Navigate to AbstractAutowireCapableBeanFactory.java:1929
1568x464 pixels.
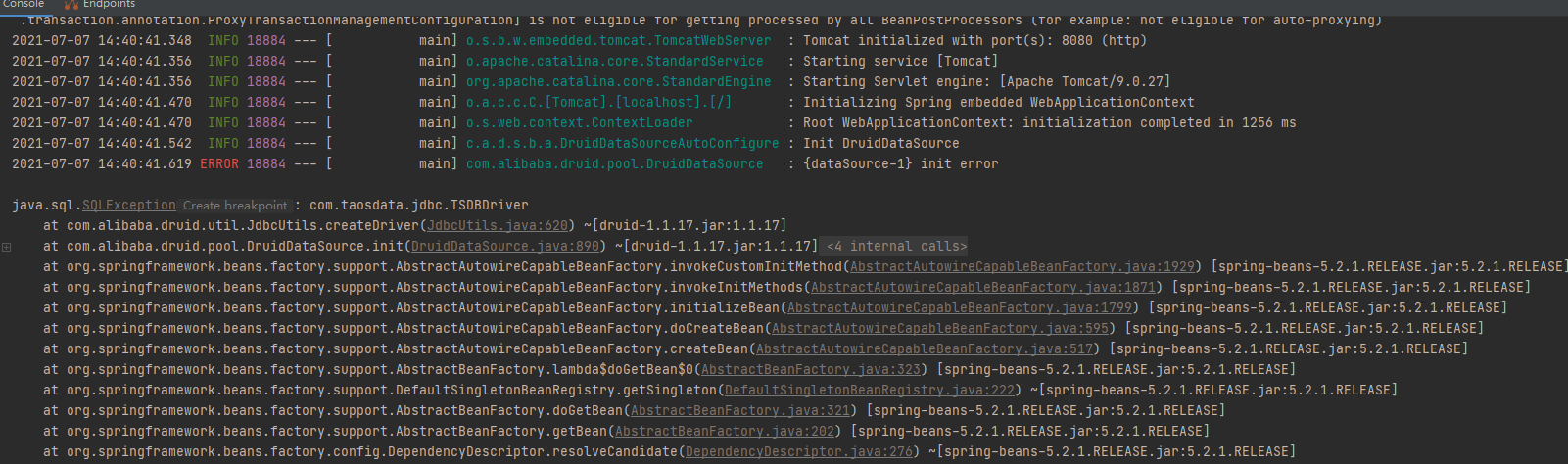(1022, 267)
